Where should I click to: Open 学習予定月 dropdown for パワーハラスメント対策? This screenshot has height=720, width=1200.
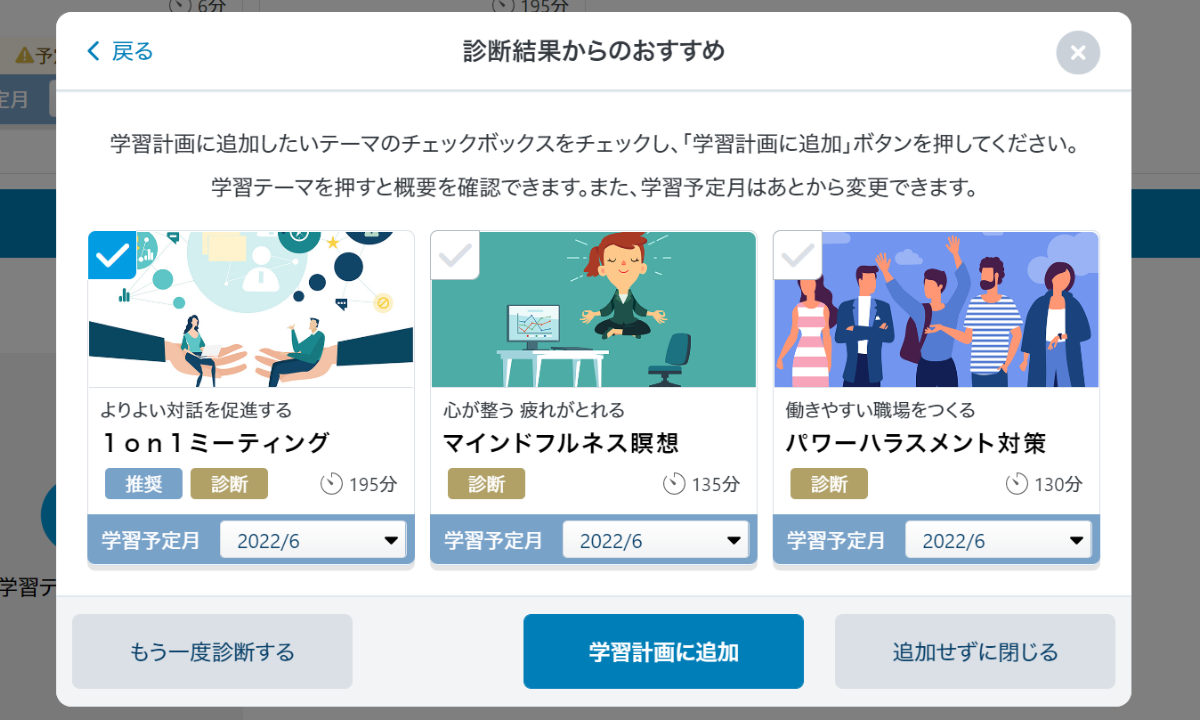point(998,540)
